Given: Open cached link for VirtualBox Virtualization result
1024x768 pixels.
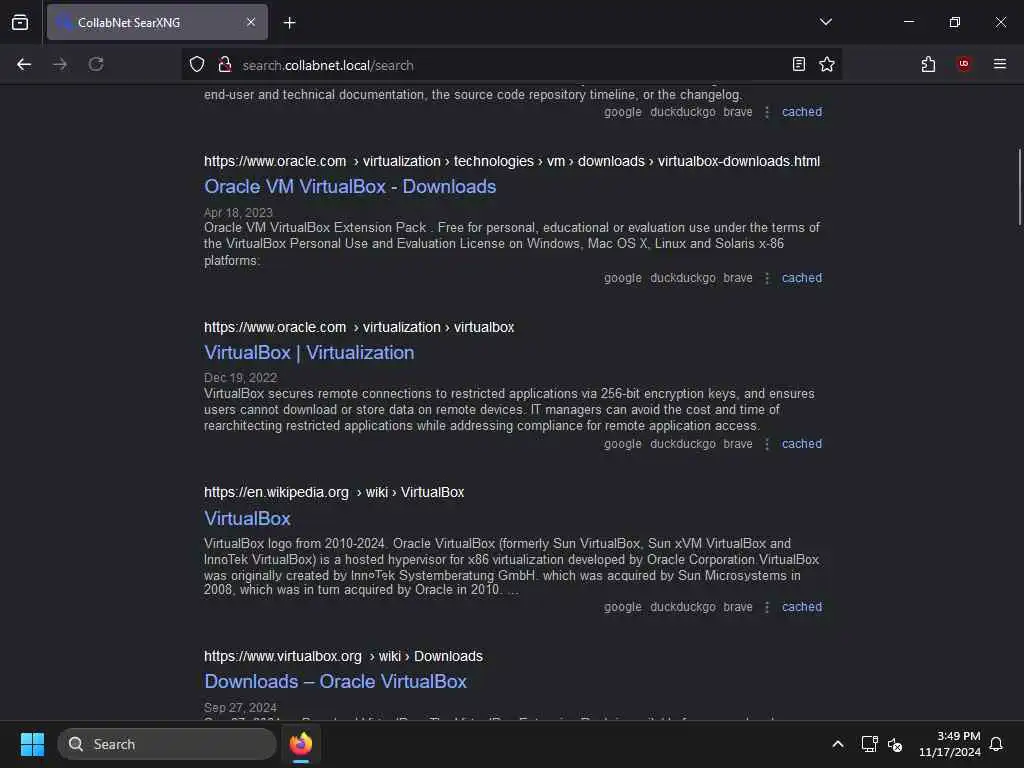Looking at the screenshot, I should (801, 443).
